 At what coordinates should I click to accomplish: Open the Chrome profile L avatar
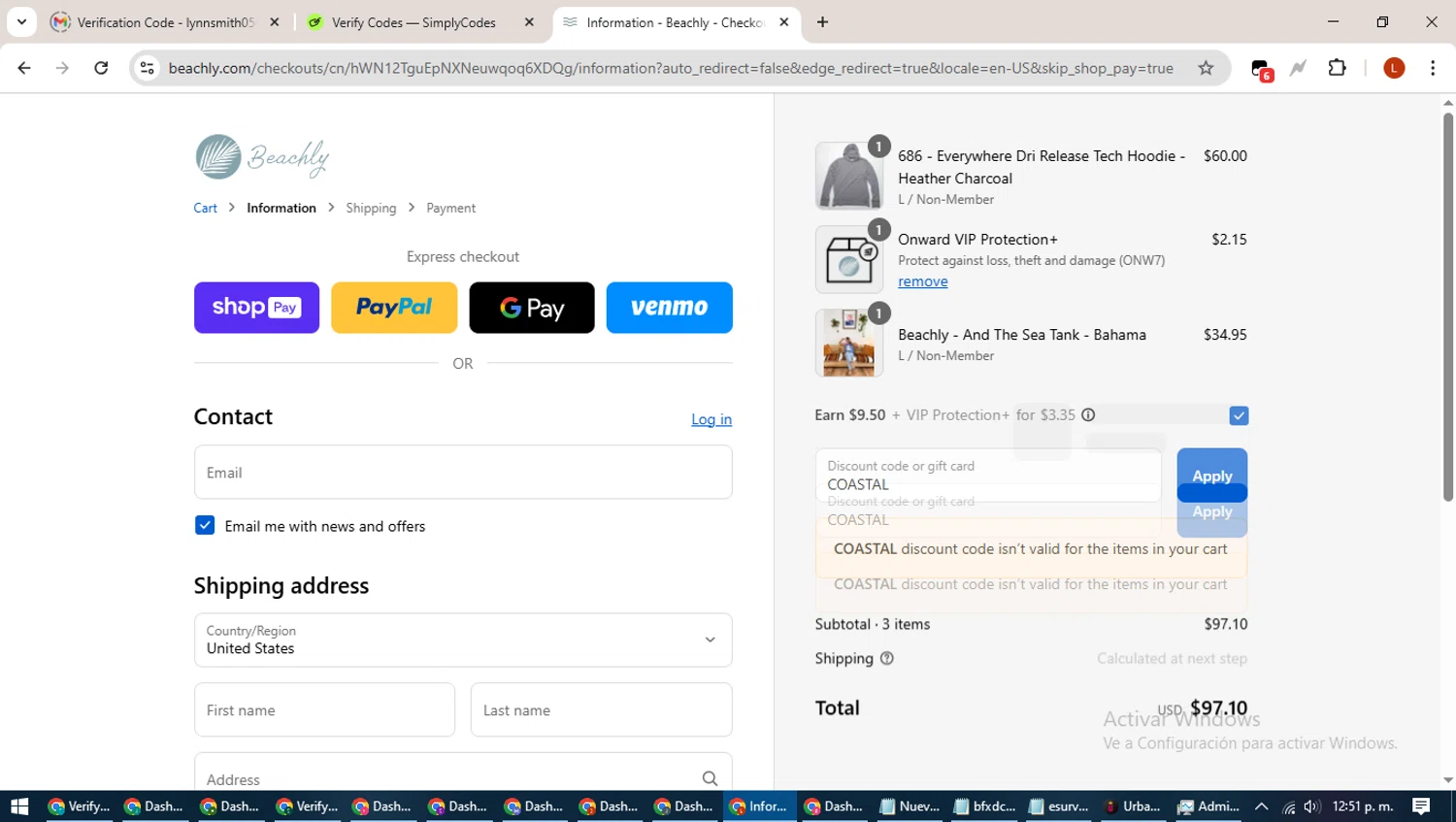click(x=1394, y=68)
